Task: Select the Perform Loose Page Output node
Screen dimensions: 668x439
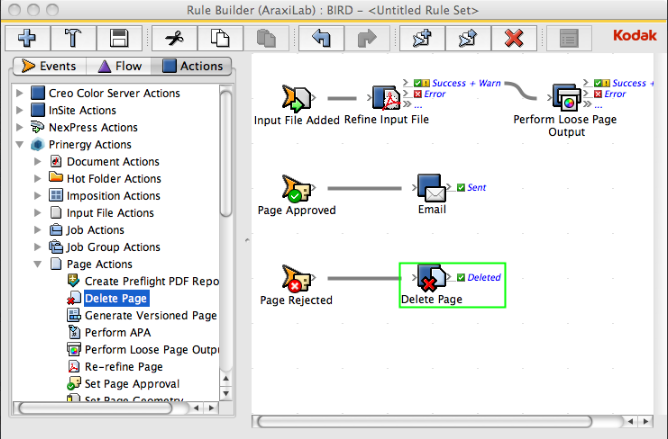Action: coord(565,99)
